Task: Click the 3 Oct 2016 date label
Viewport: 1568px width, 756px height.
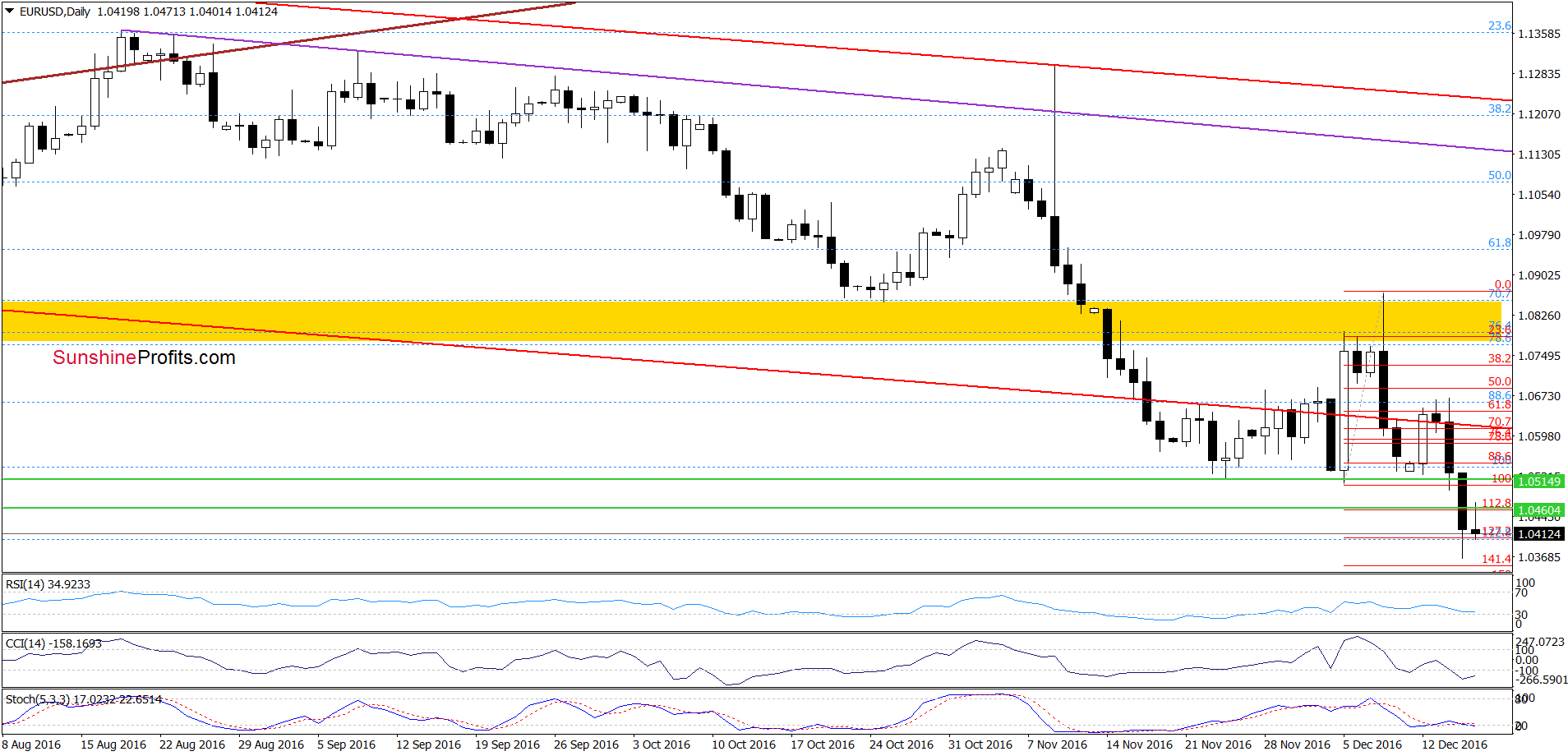Action: click(x=662, y=744)
